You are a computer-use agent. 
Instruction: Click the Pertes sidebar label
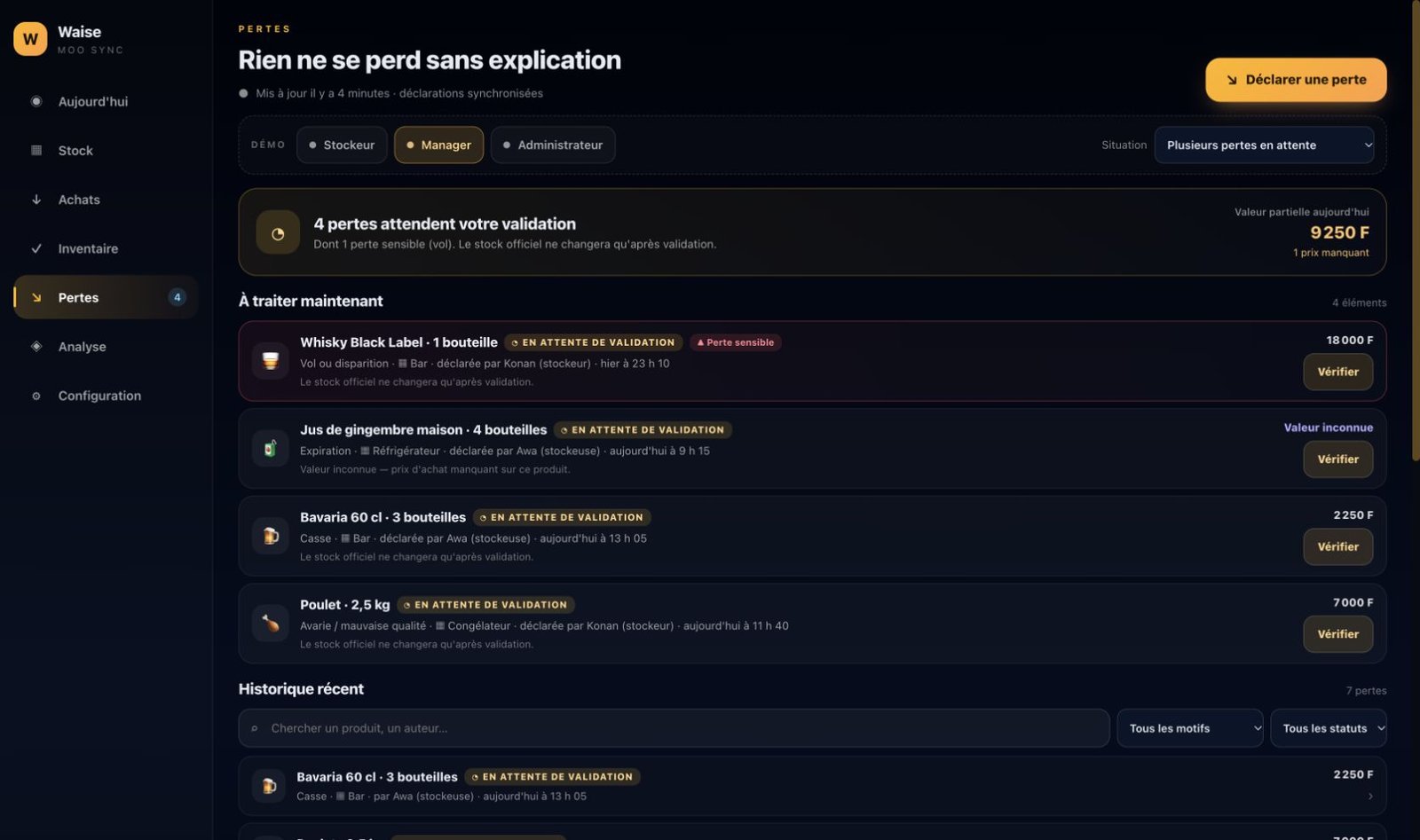pyautogui.click(x=78, y=297)
